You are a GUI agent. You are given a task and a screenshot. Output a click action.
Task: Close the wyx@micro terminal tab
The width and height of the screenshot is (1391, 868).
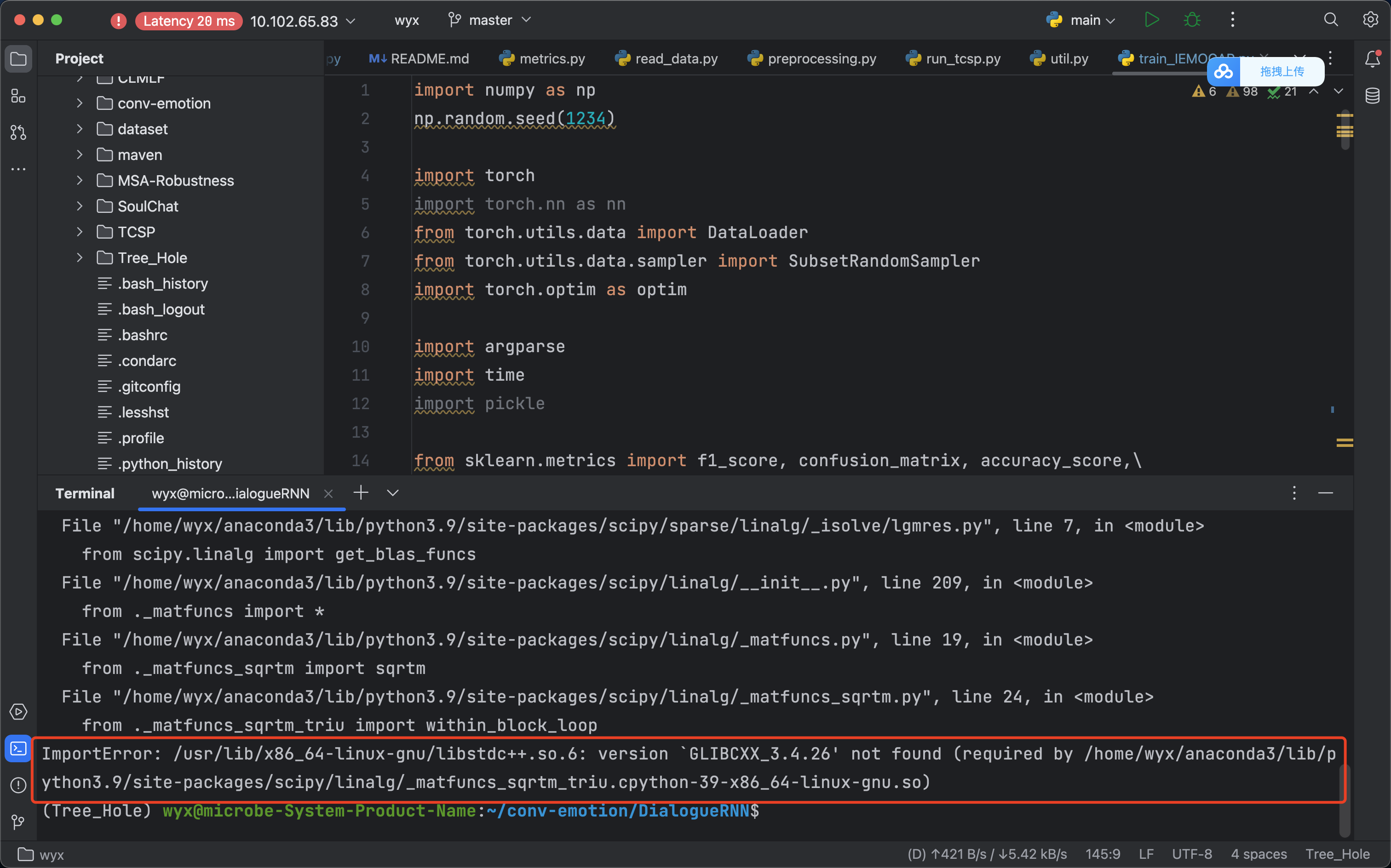(328, 494)
